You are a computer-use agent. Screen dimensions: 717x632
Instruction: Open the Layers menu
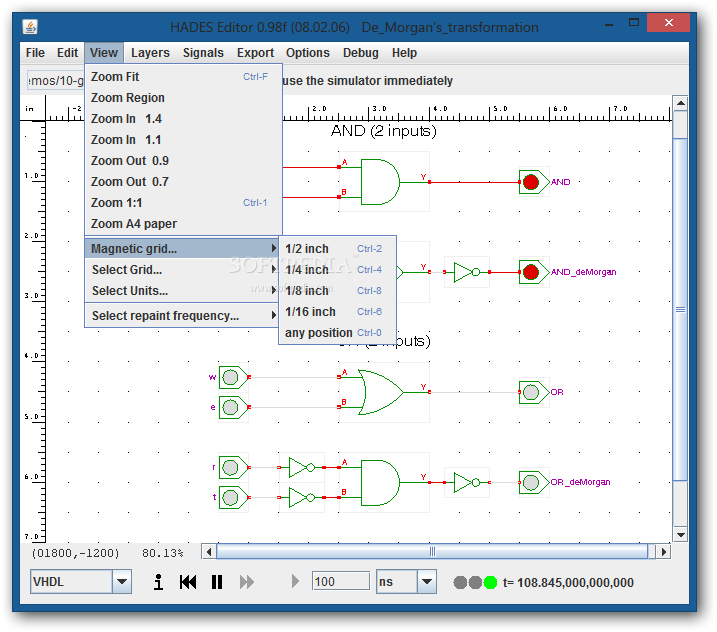(150, 53)
